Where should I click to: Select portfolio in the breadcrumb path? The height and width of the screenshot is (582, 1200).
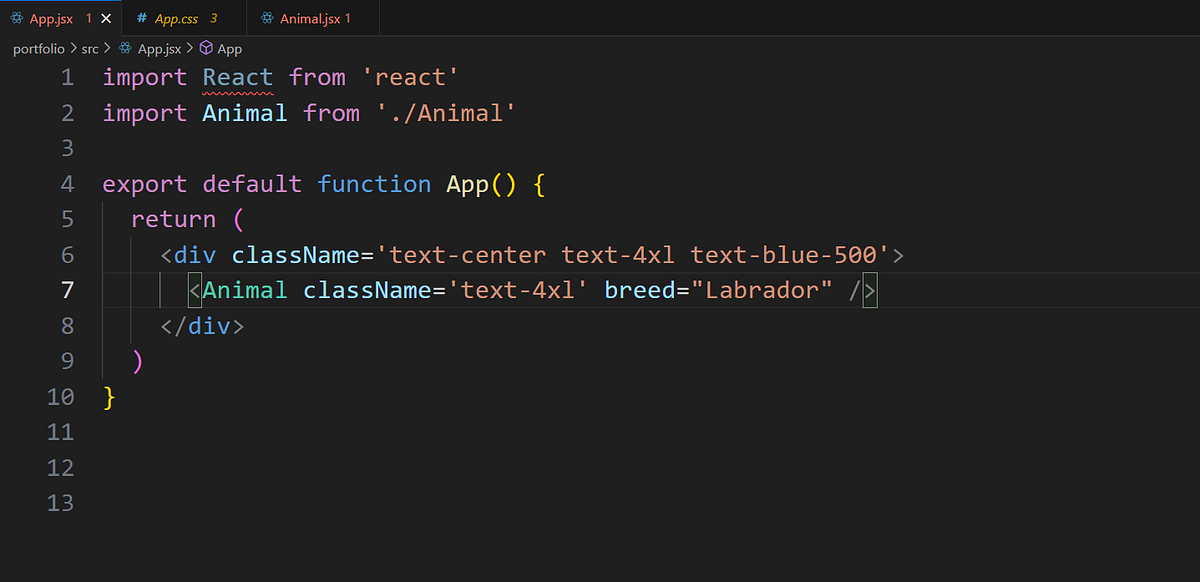click(38, 48)
